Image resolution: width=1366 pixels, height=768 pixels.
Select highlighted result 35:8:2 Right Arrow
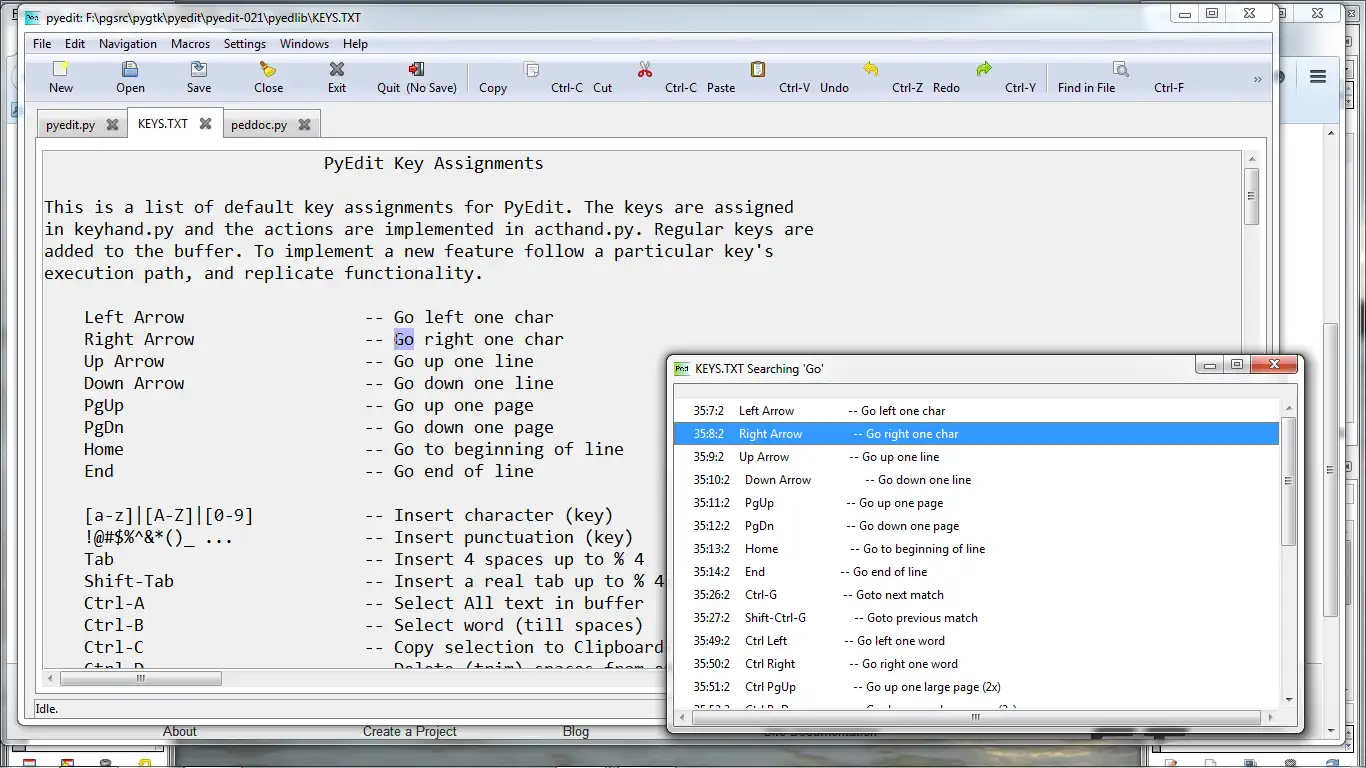(x=976, y=434)
